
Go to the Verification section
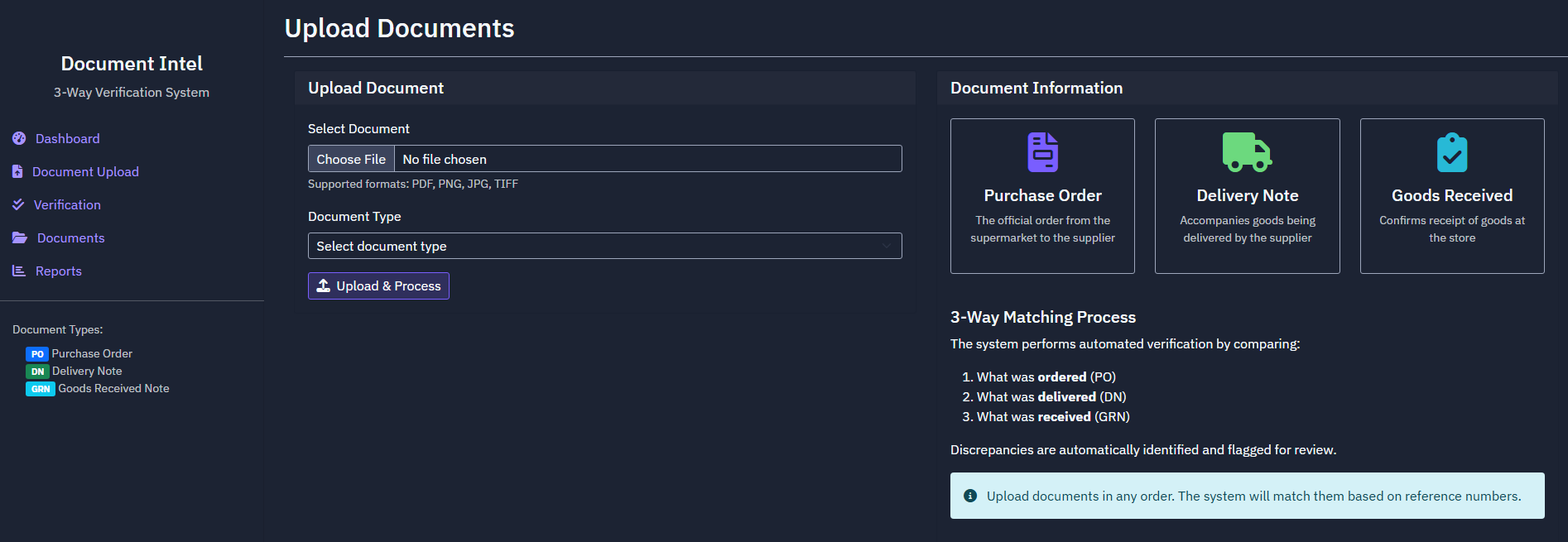[67, 204]
